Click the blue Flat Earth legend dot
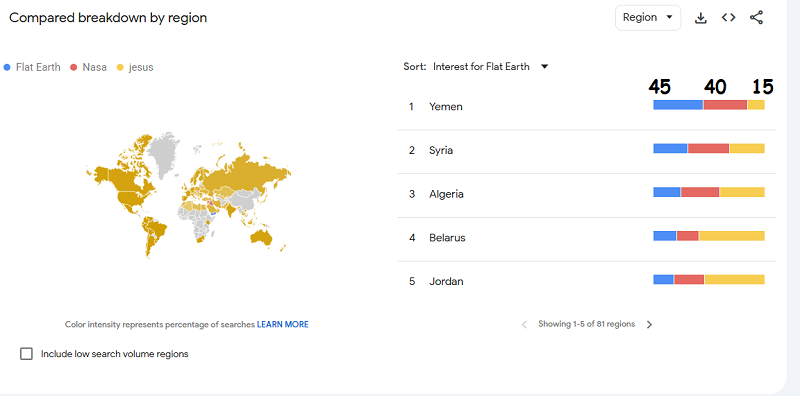The width and height of the screenshot is (800, 396). [7, 67]
